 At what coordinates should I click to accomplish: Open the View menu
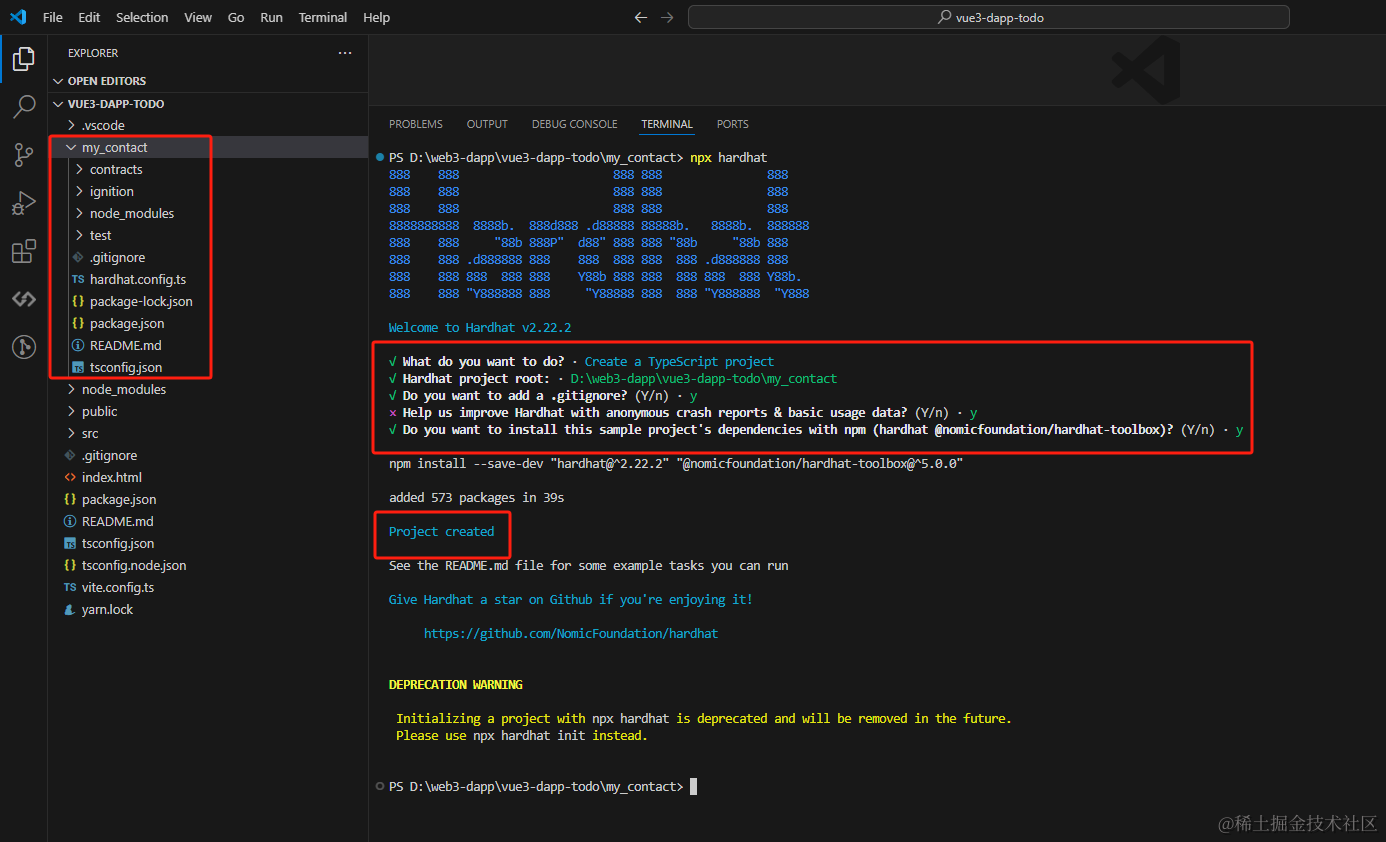coord(198,17)
